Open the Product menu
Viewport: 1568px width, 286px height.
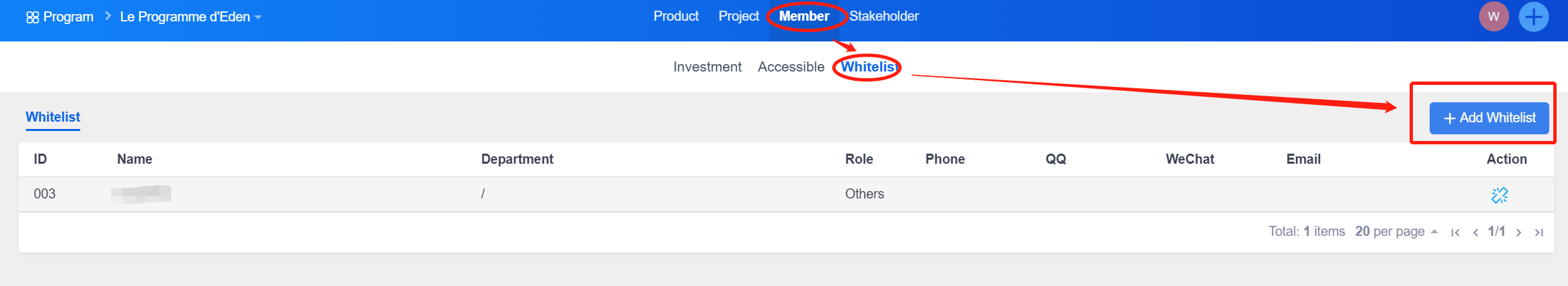coord(676,16)
